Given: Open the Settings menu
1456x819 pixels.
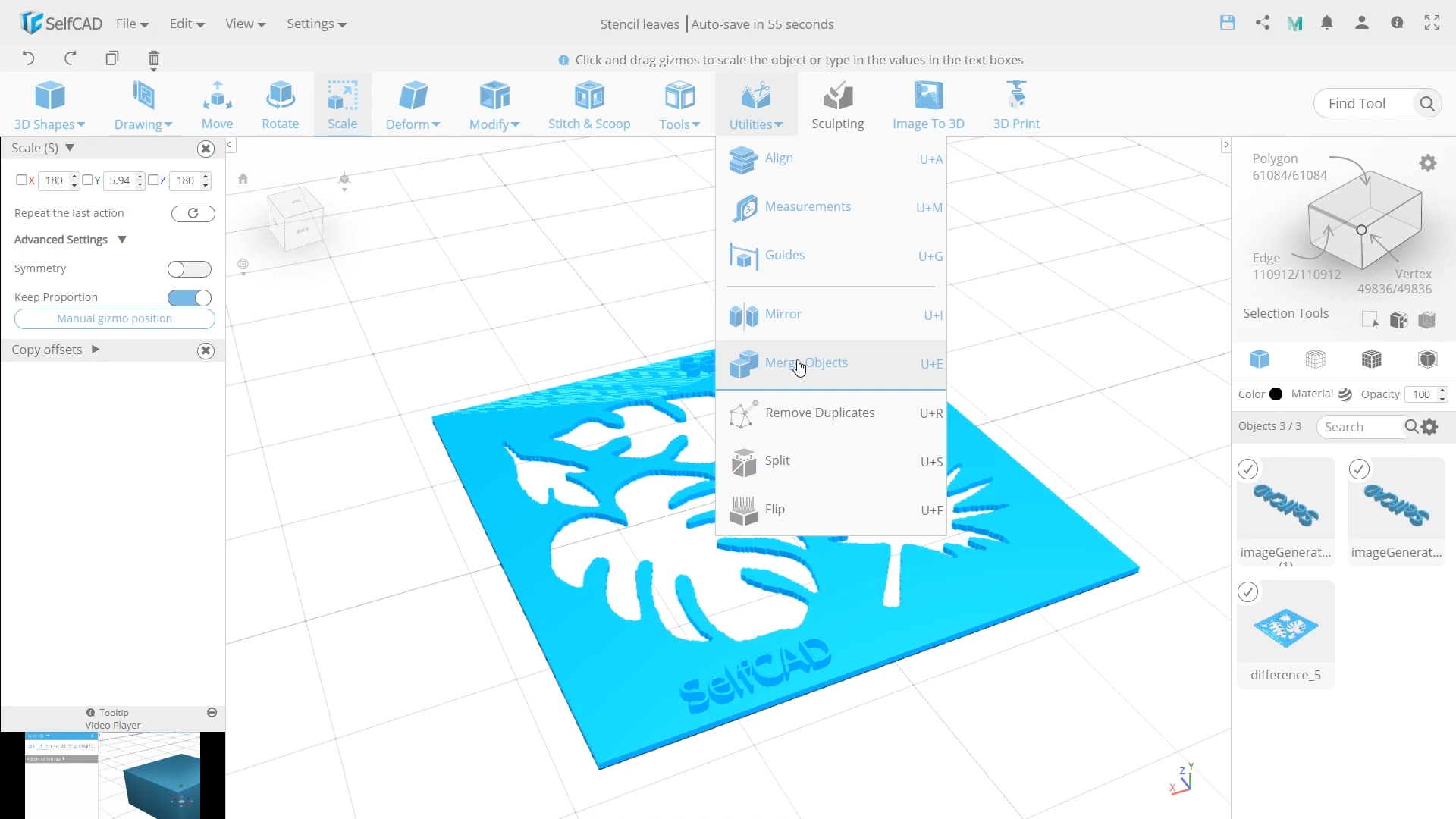Looking at the screenshot, I should click(x=316, y=24).
